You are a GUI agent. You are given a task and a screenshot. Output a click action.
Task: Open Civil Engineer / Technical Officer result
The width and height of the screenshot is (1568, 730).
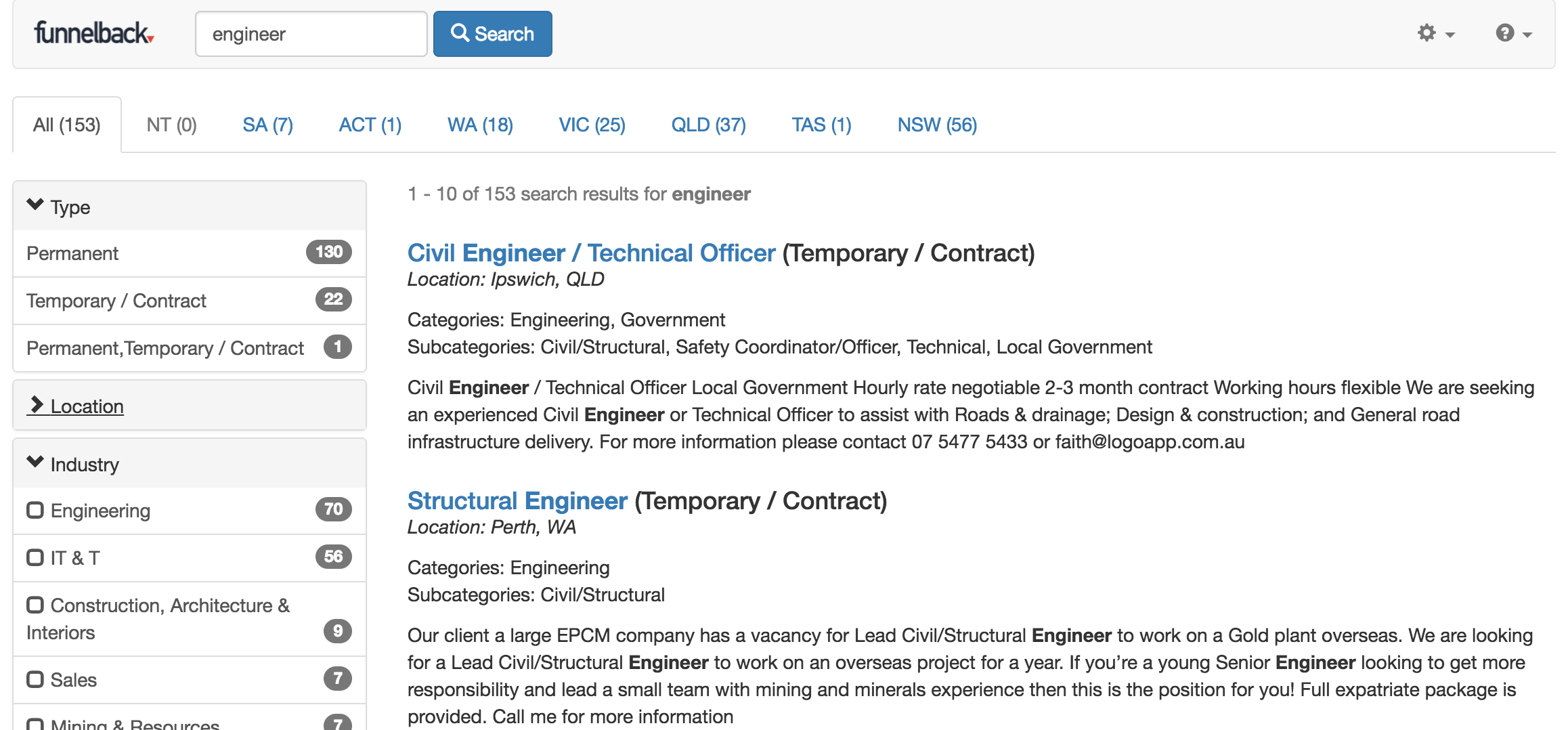(x=591, y=253)
